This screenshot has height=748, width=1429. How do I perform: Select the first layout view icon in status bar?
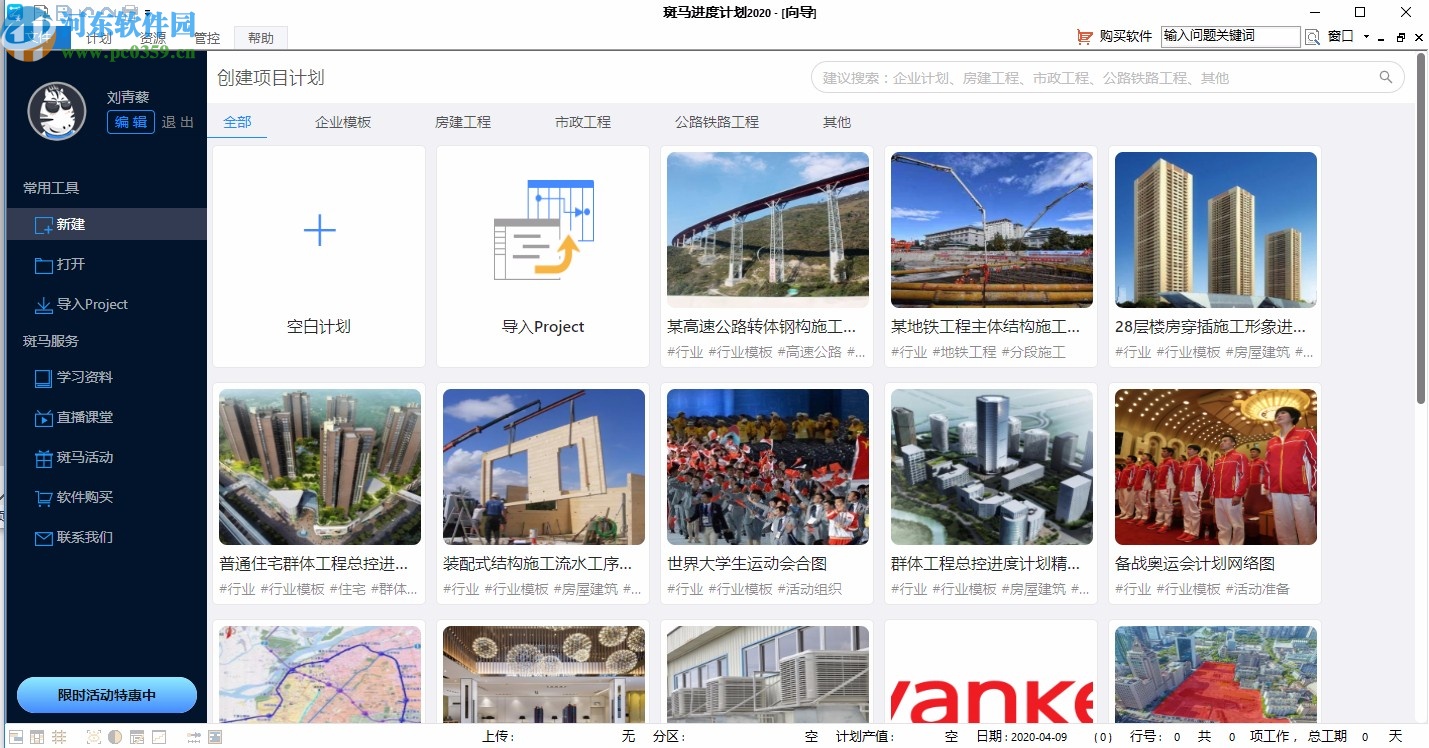(x=16, y=736)
